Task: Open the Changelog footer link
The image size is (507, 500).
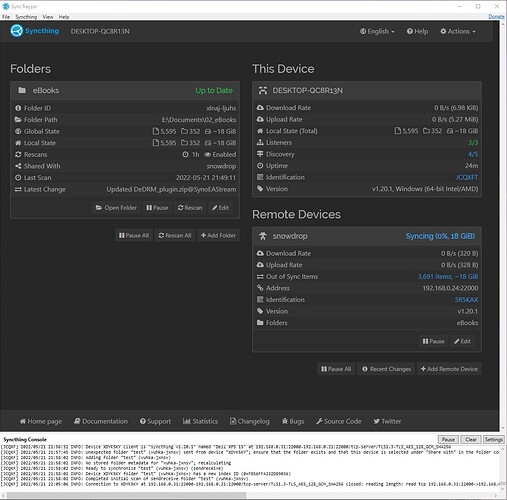Action: (250, 421)
